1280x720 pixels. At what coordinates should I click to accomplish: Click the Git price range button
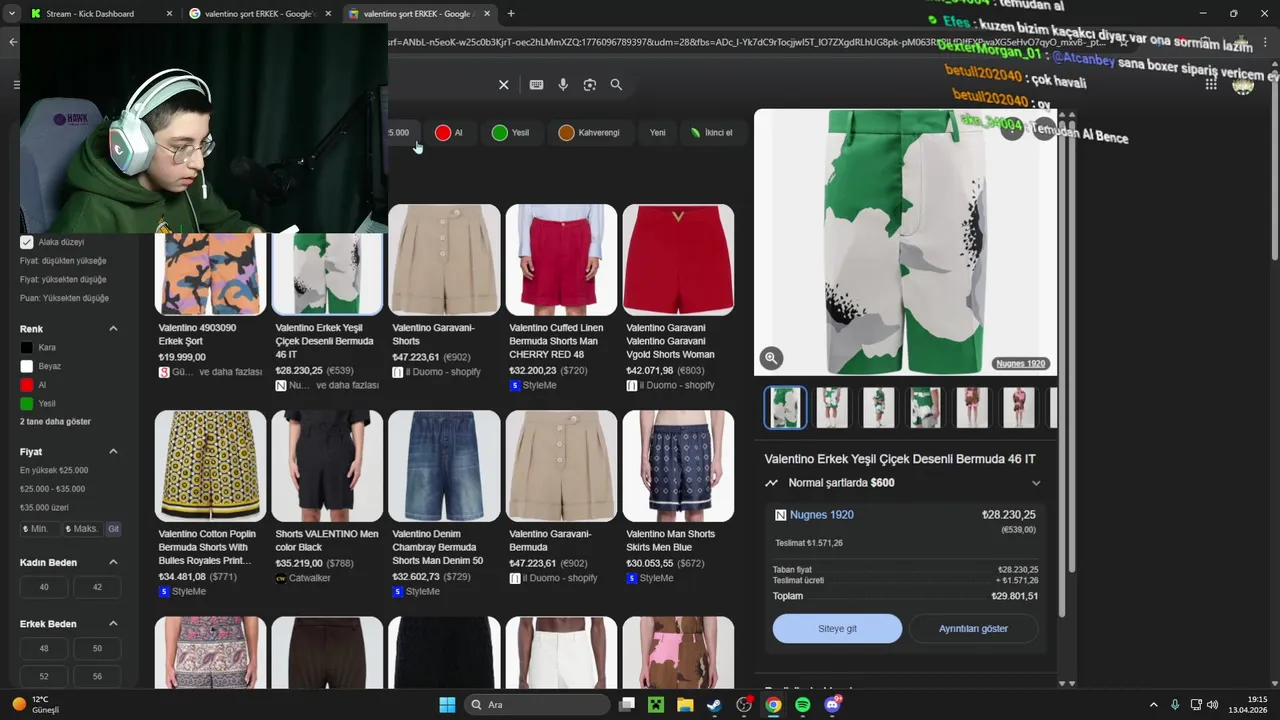113,529
